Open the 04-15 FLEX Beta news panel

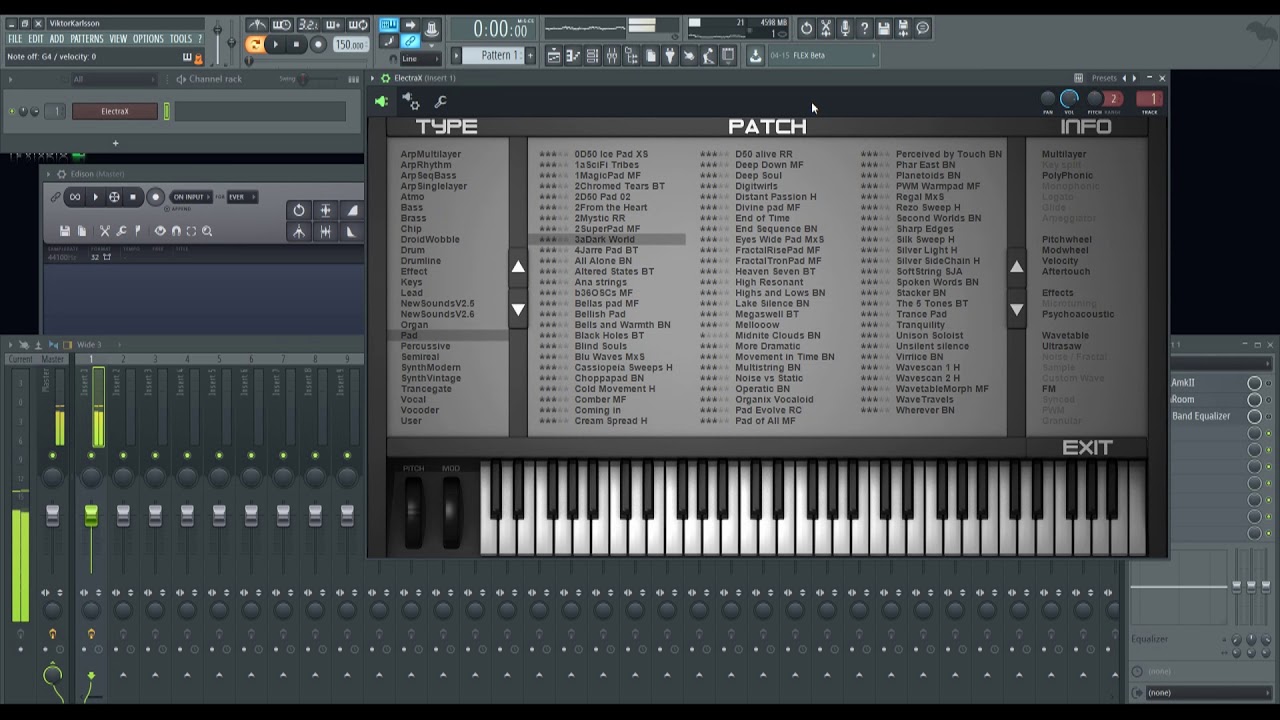pyautogui.click(x=822, y=56)
